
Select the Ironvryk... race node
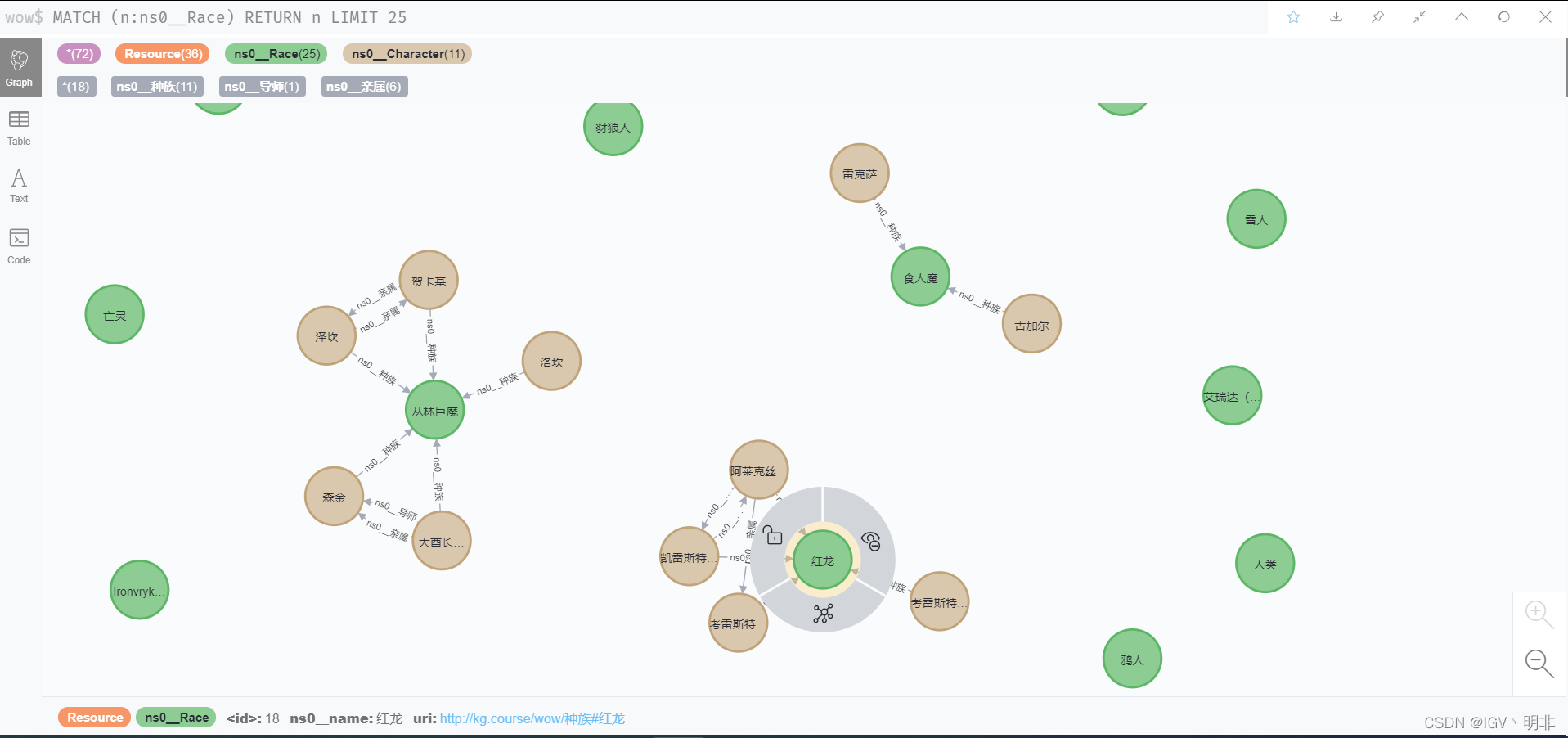pyautogui.click(x=139, y=591)
